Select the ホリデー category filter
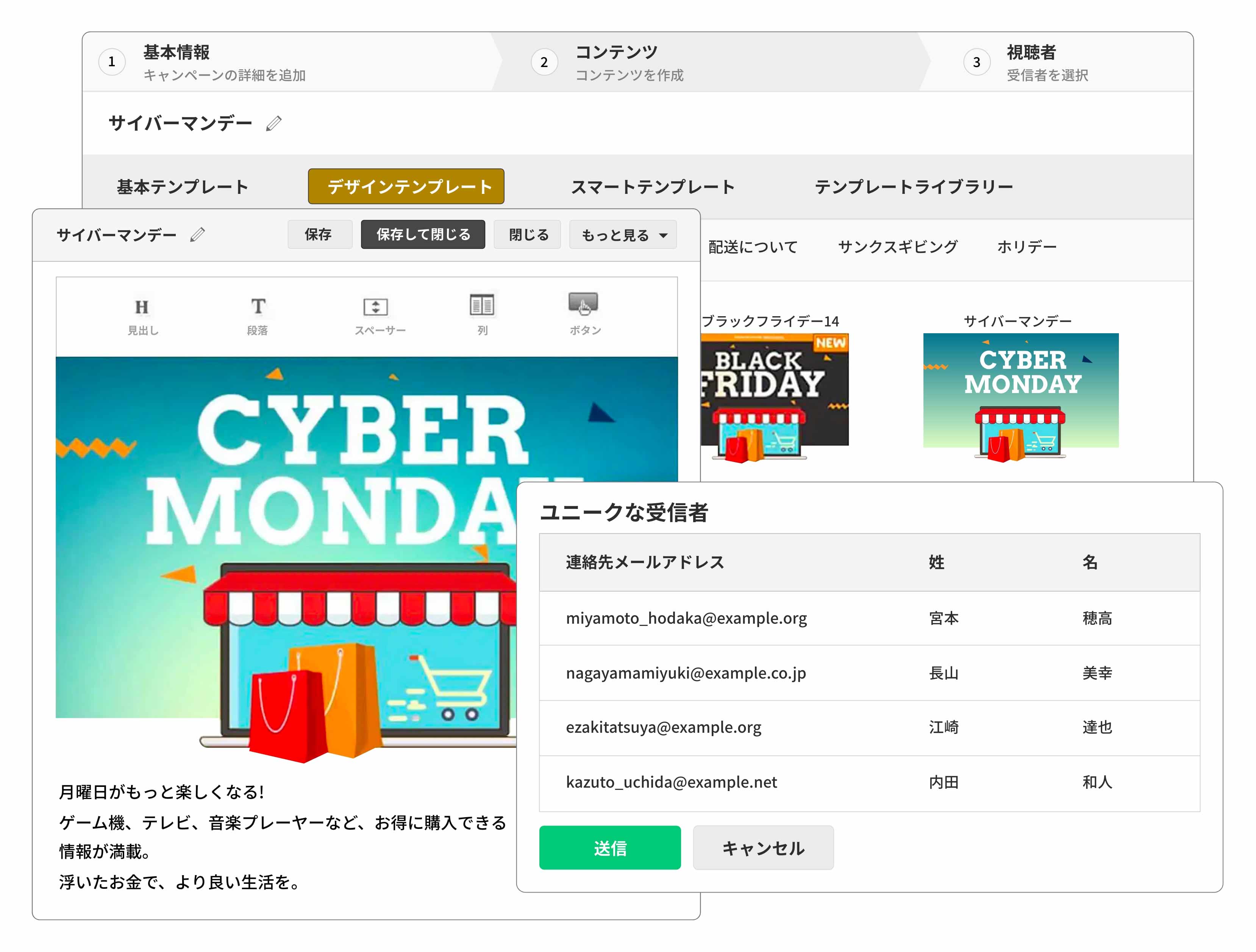Screen dimensions: 1256x952 pos(1026,247)
